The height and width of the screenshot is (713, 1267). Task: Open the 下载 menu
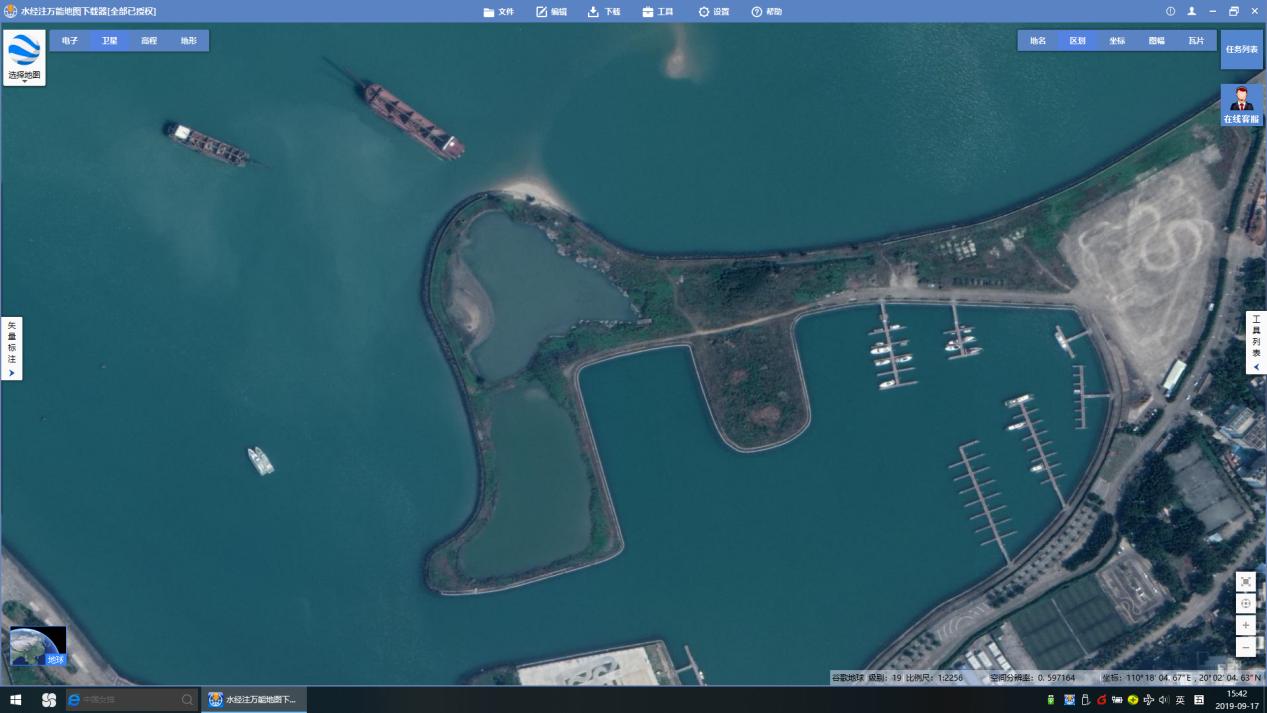(x=604, y=12)
